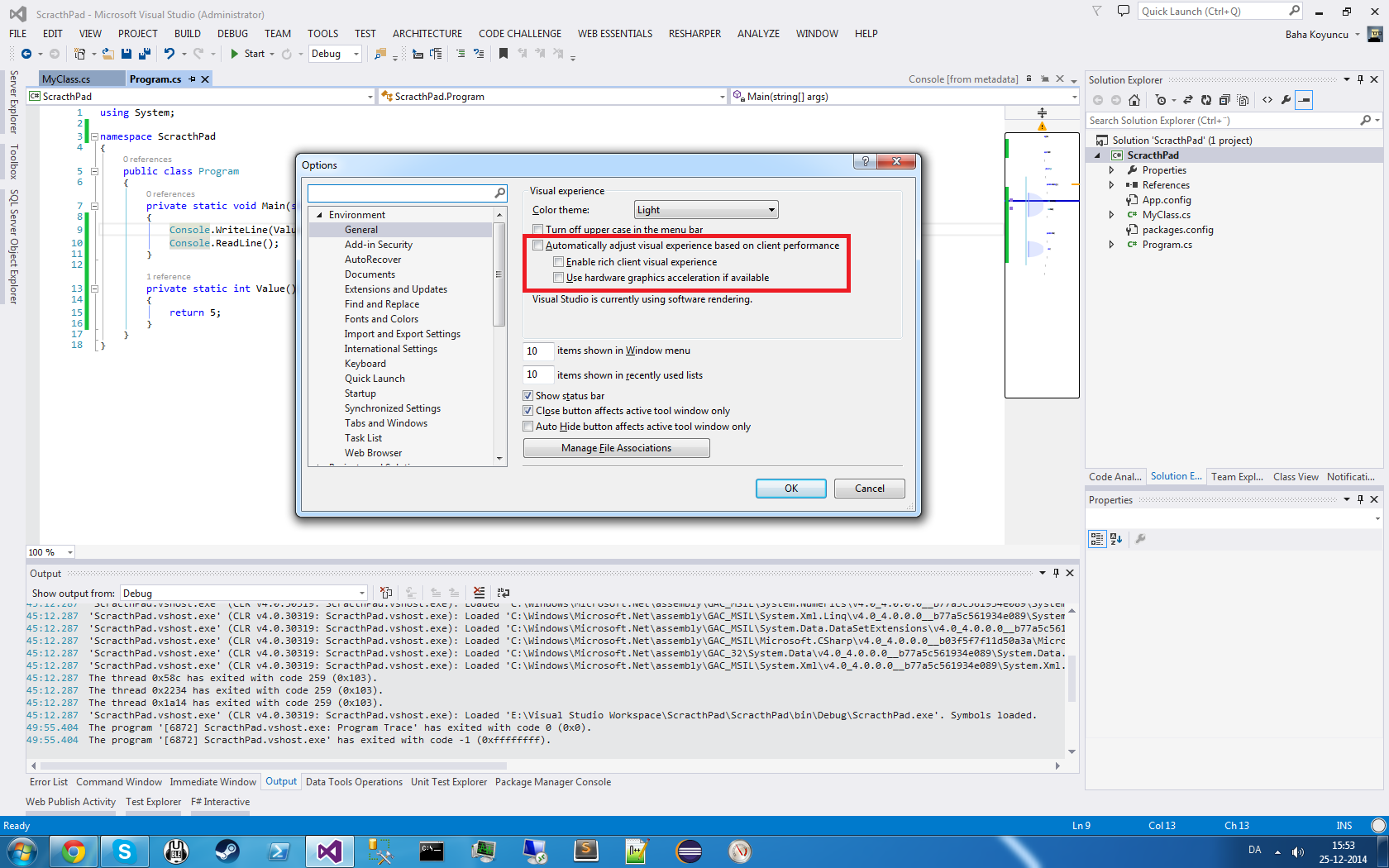The width and height of the screenshot is (1389, 868).
Task: Launch Google Chrome from the taskbar
Action: (x=74, y=851)
